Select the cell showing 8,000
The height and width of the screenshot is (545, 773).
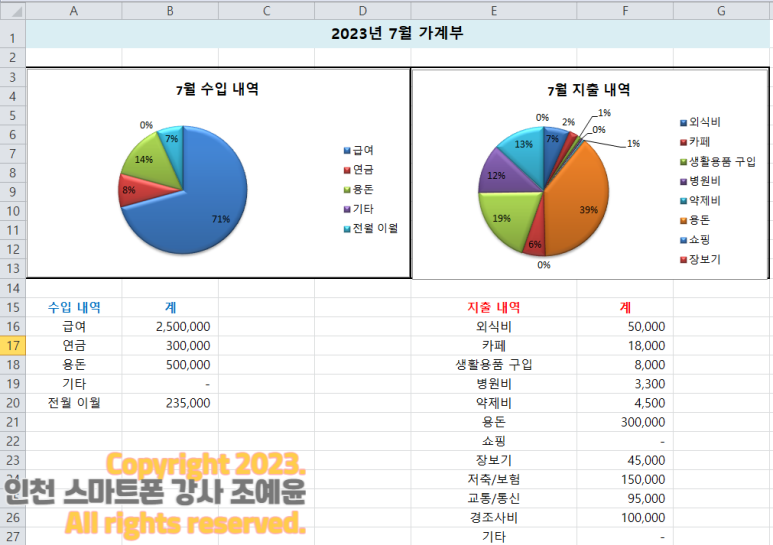coord(625,365)
